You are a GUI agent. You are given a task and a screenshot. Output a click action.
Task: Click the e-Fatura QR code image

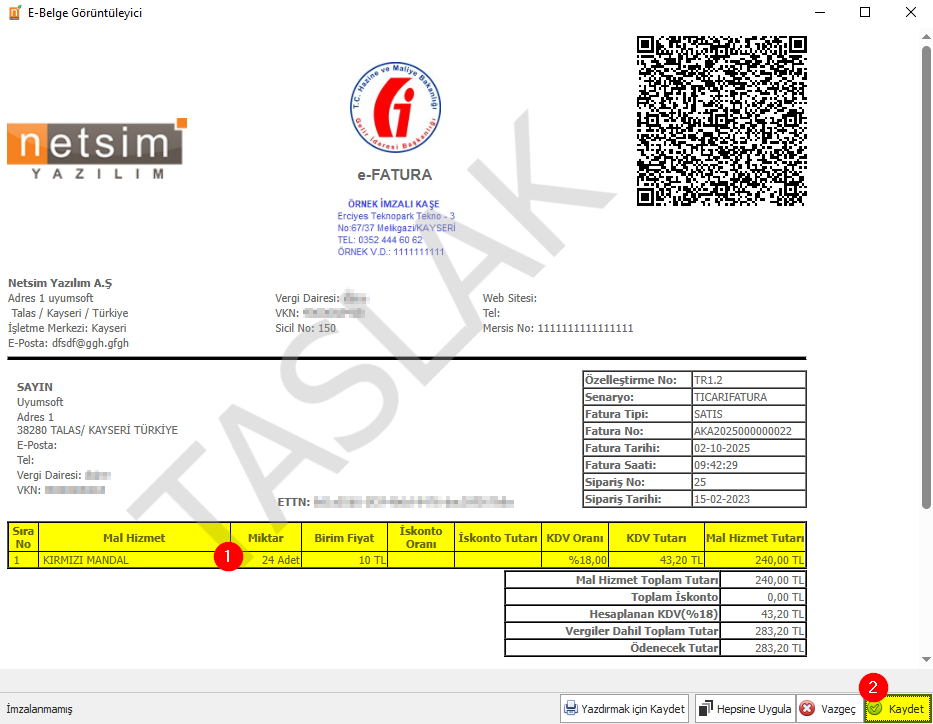tap(721, 120)
